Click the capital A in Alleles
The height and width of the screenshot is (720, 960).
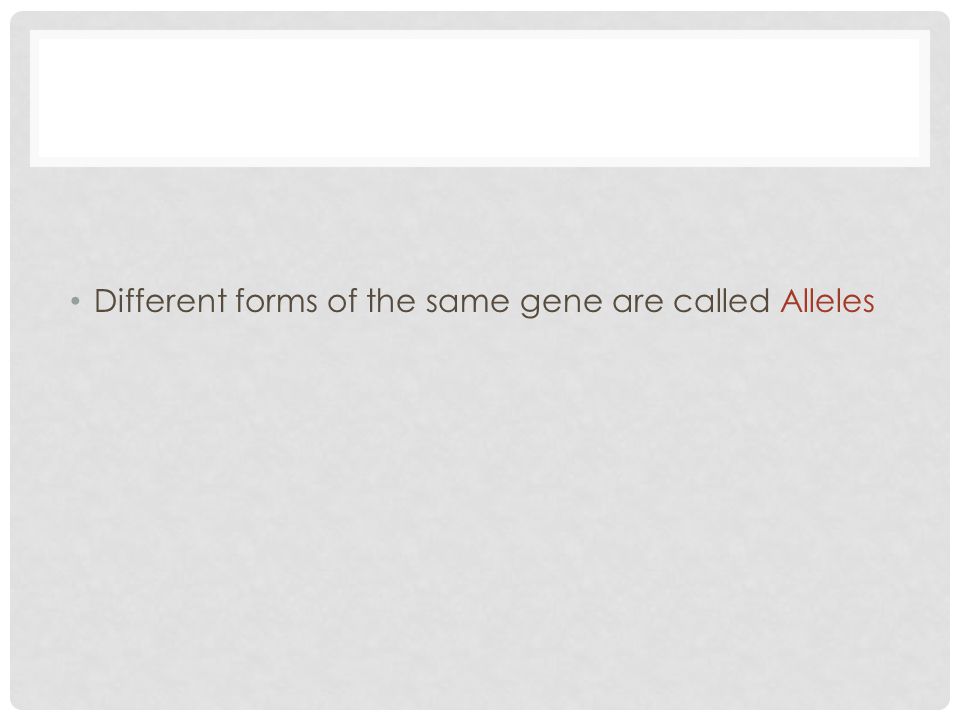[791, 301]
